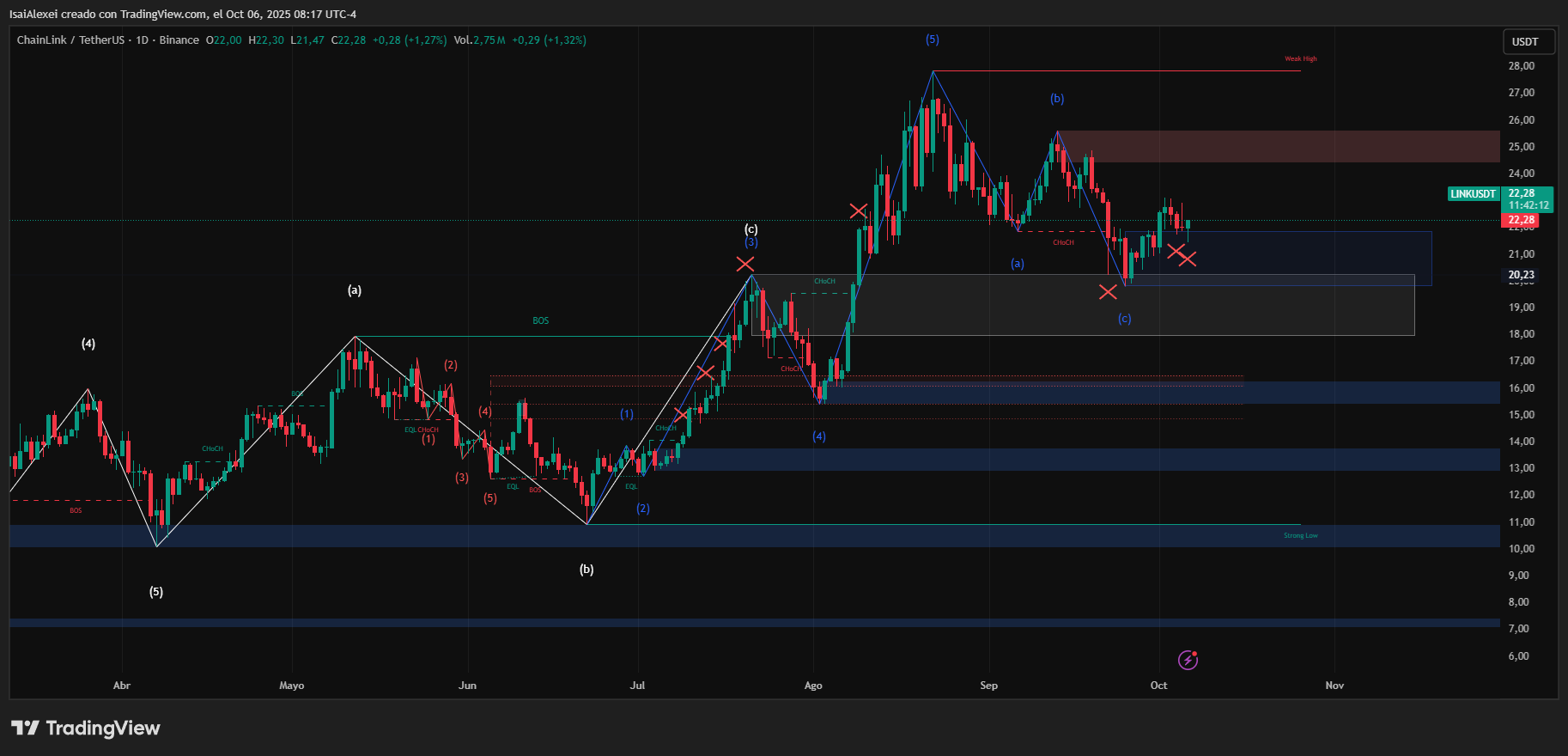Click the 25,00 price axis label

1522,147
